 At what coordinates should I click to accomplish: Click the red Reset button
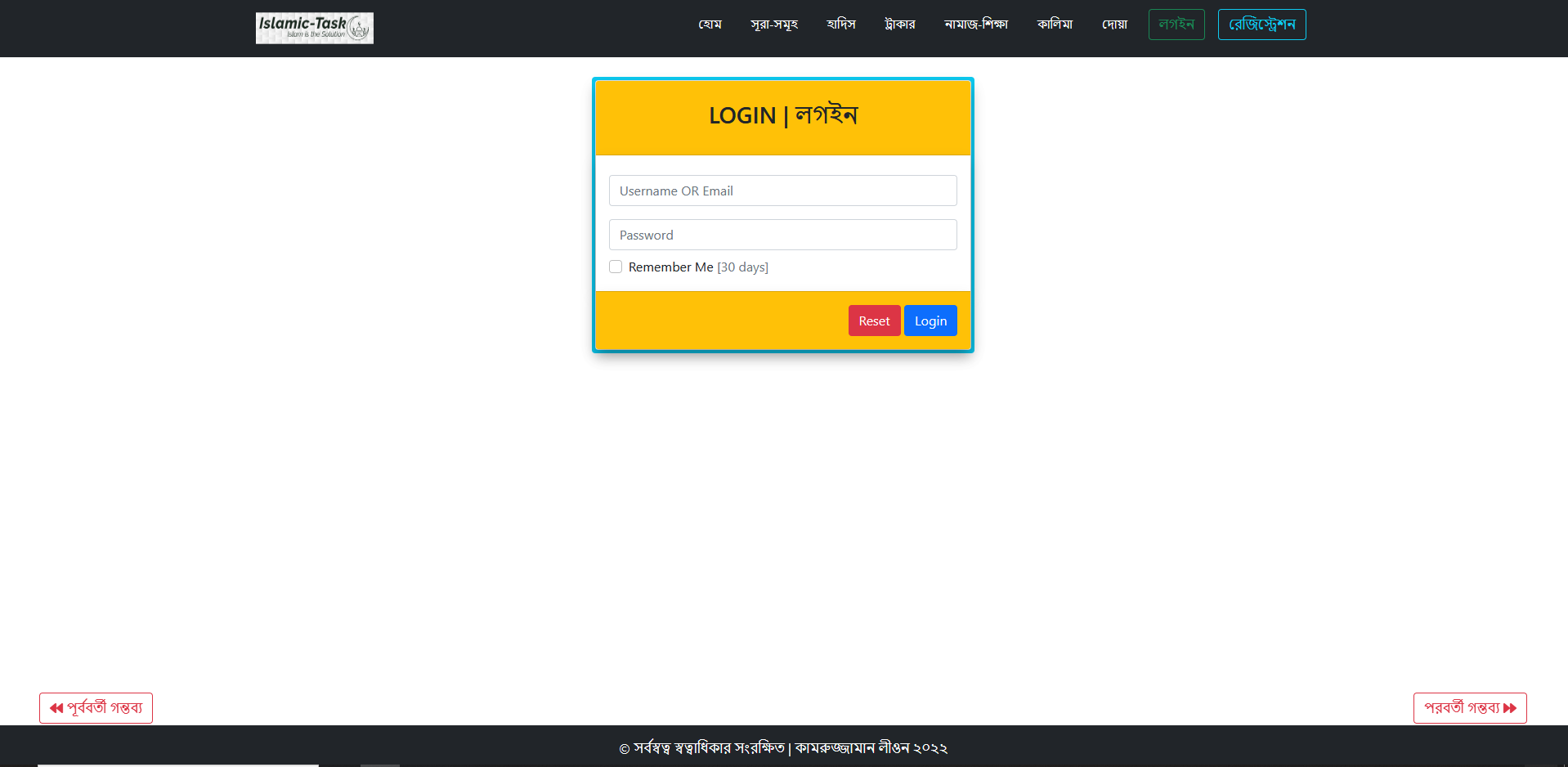(x=874, y=321)
